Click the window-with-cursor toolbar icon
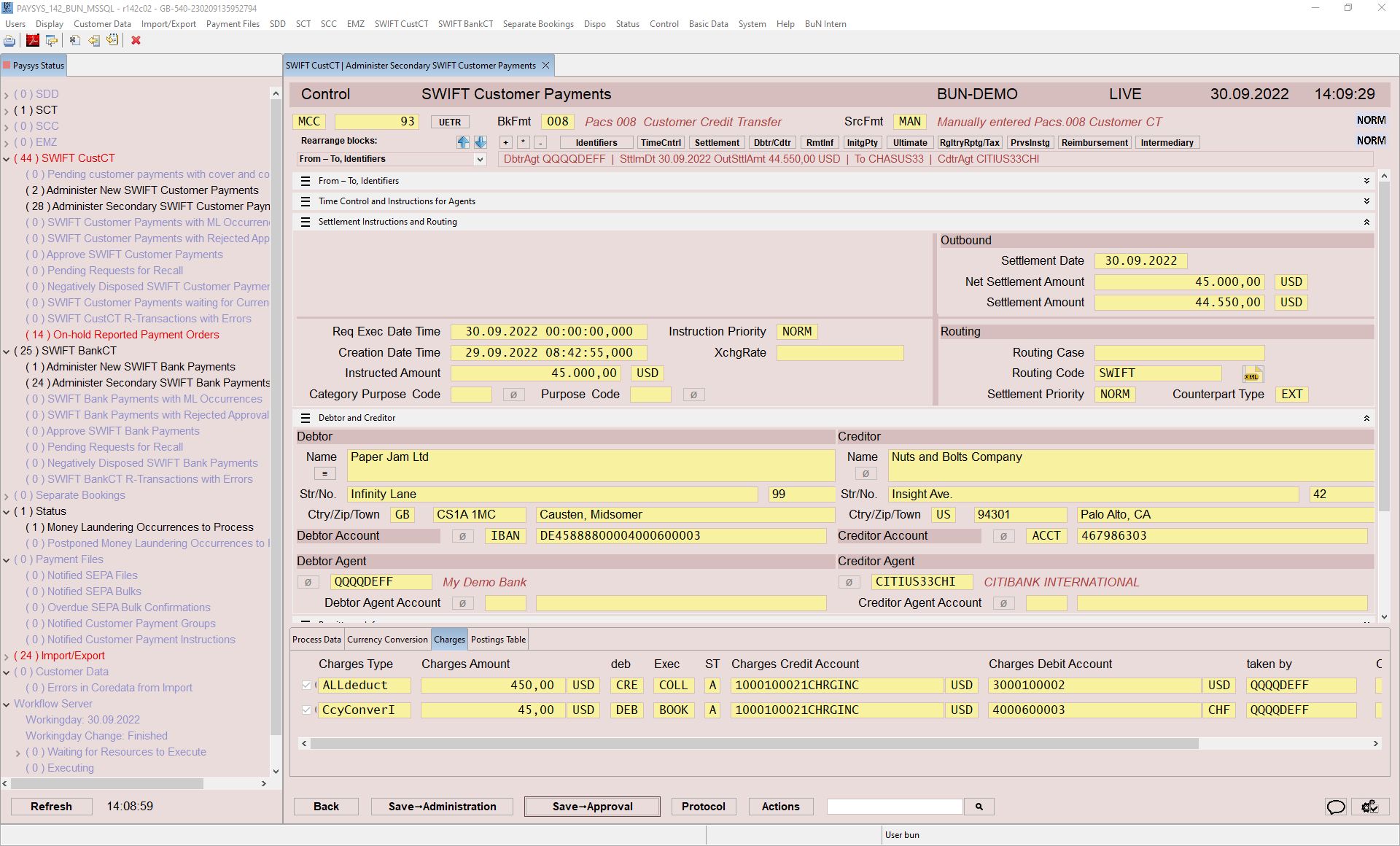The width and height of the screenshot is (1400, 846). coord(52,41)
